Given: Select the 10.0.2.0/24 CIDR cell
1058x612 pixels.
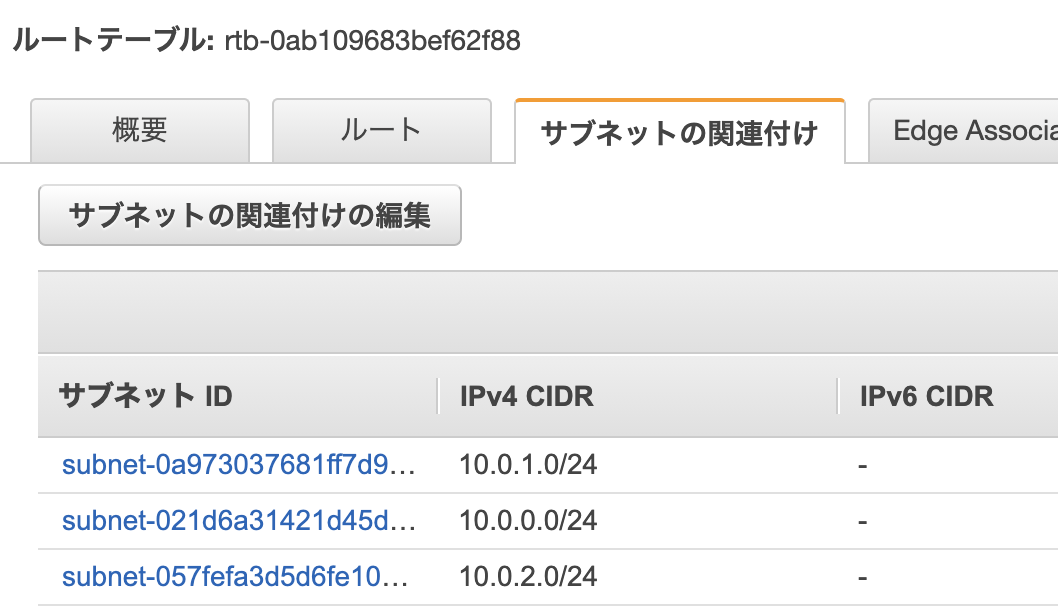Looking at the screenshot, I should click(528, 577).
